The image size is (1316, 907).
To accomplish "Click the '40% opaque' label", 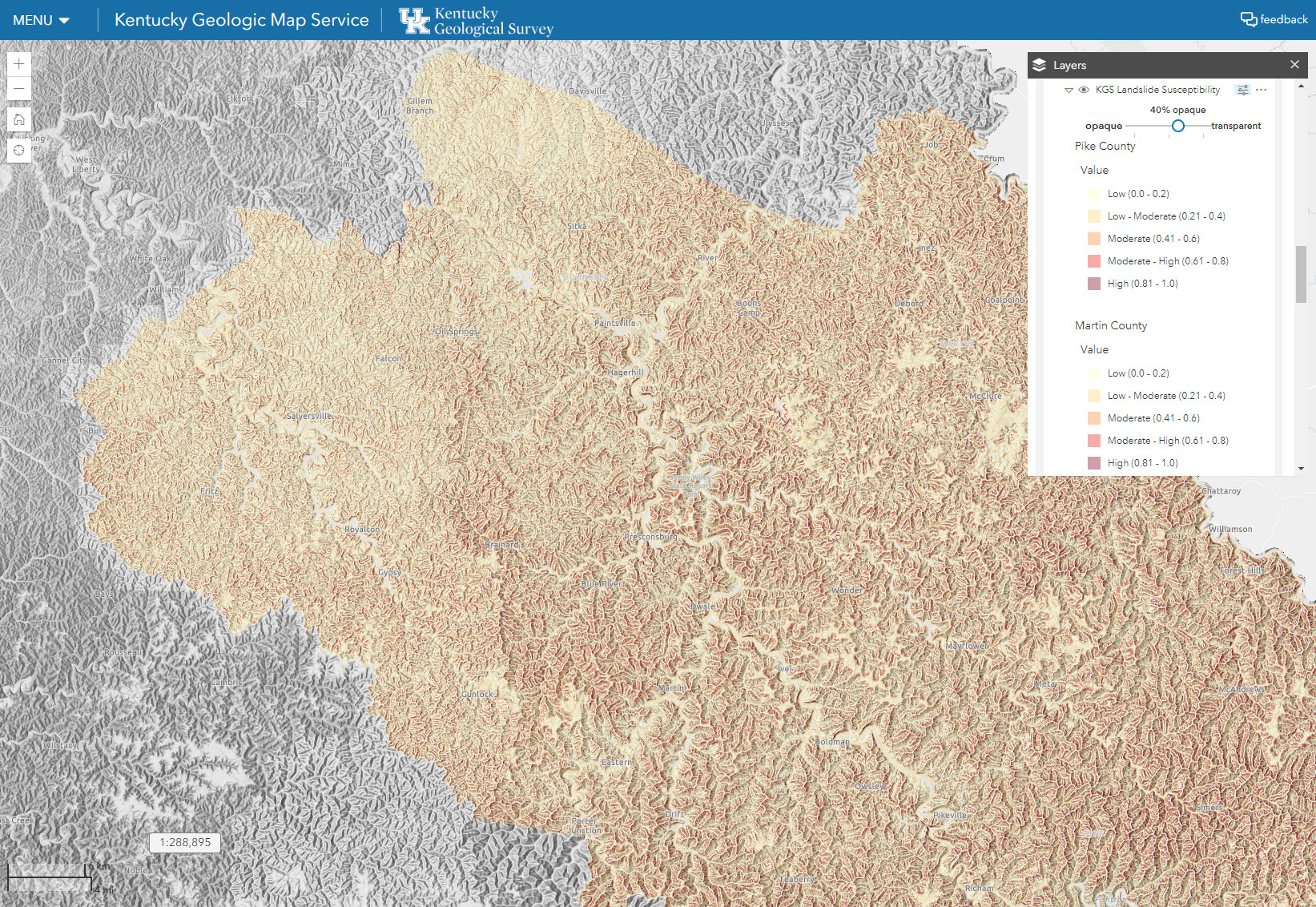I will coord(1177,110).
